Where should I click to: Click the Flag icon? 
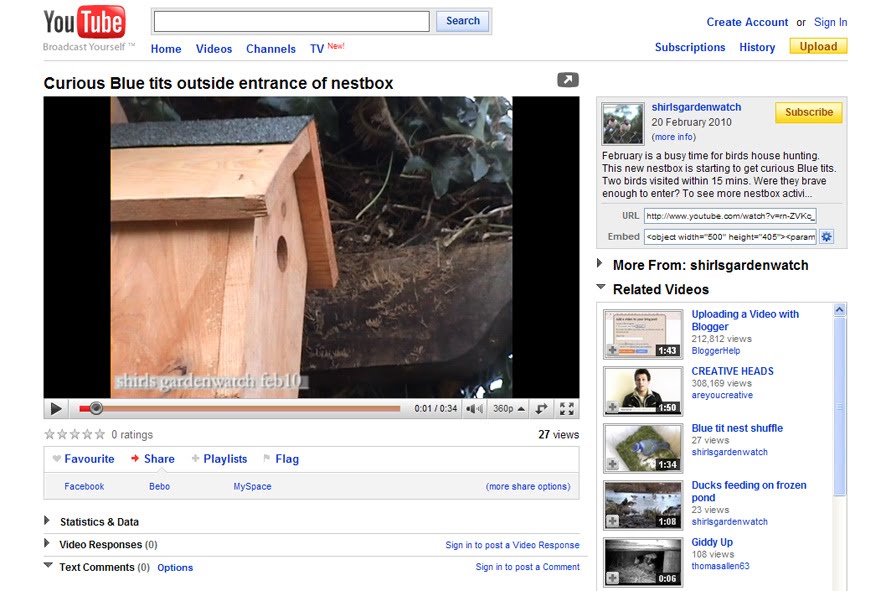[267, 458]
